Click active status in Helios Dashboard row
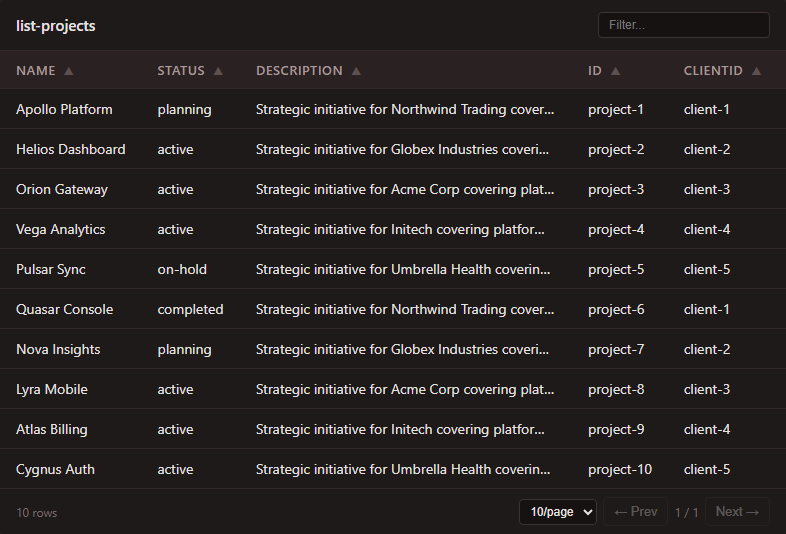This screenshot has height=534, width=786. pyautogui.click(x=175, y=149)
